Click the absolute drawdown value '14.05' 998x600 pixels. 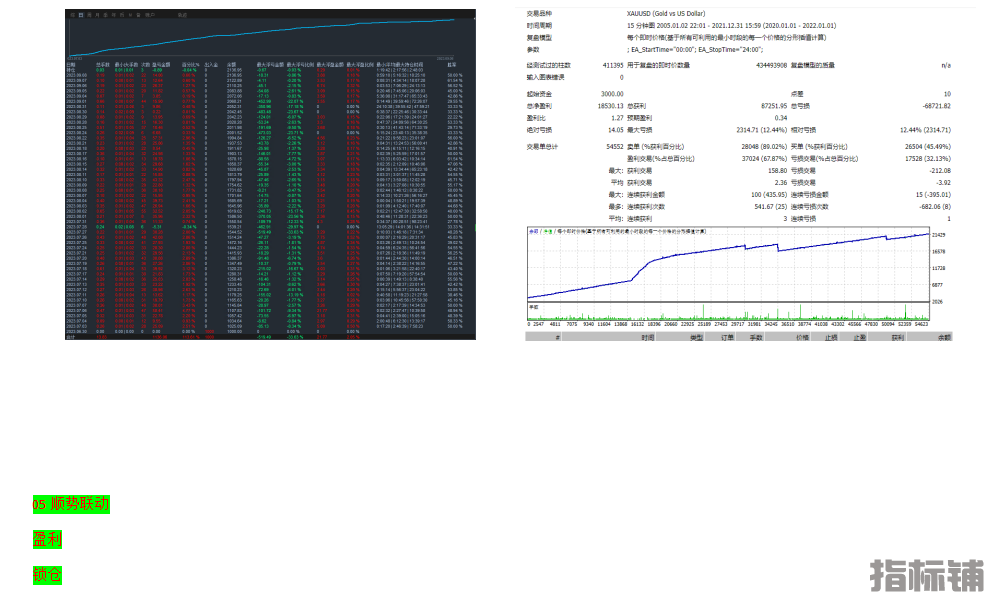point(615,130)
